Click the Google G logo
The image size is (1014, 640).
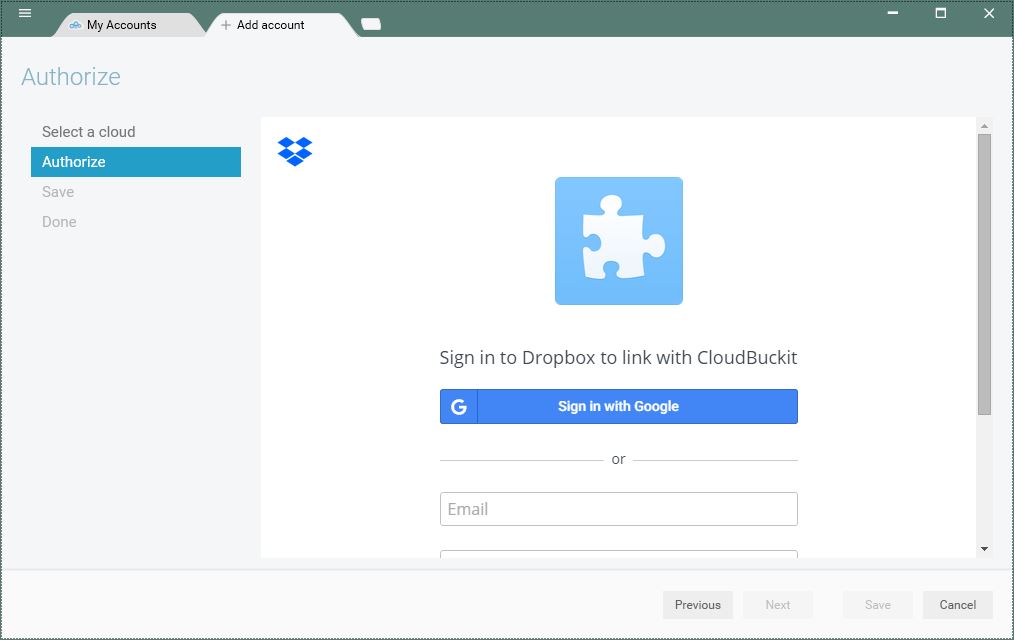pyautogui.click(x=458, y=407)
